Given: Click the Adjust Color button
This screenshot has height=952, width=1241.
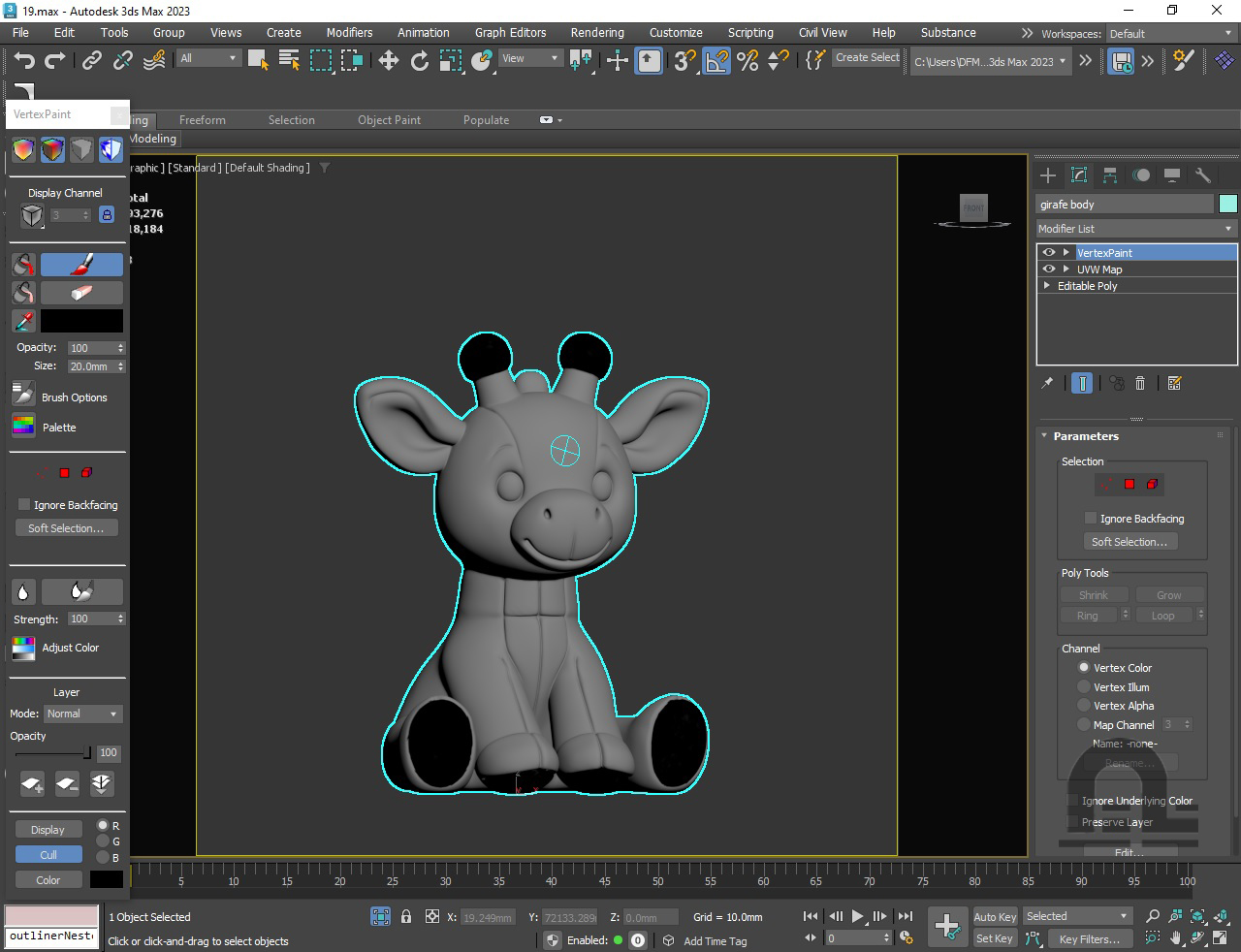Looking at the screenshot, I should 23,648.
